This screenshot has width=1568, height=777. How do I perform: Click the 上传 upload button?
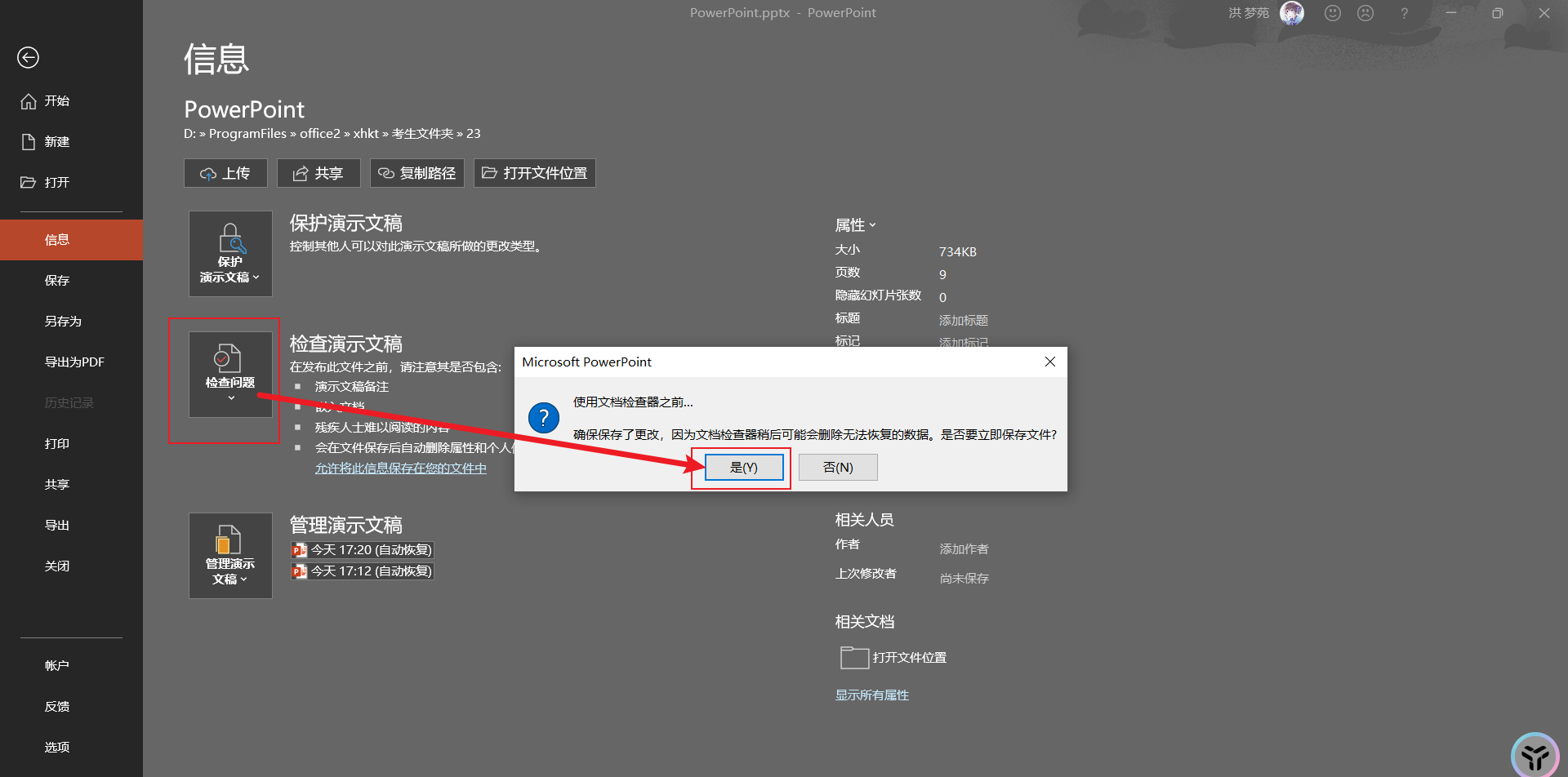225,173
